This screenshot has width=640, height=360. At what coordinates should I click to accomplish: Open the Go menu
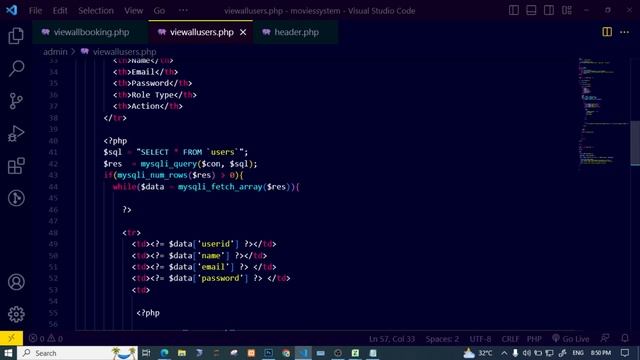click(159, 11)
